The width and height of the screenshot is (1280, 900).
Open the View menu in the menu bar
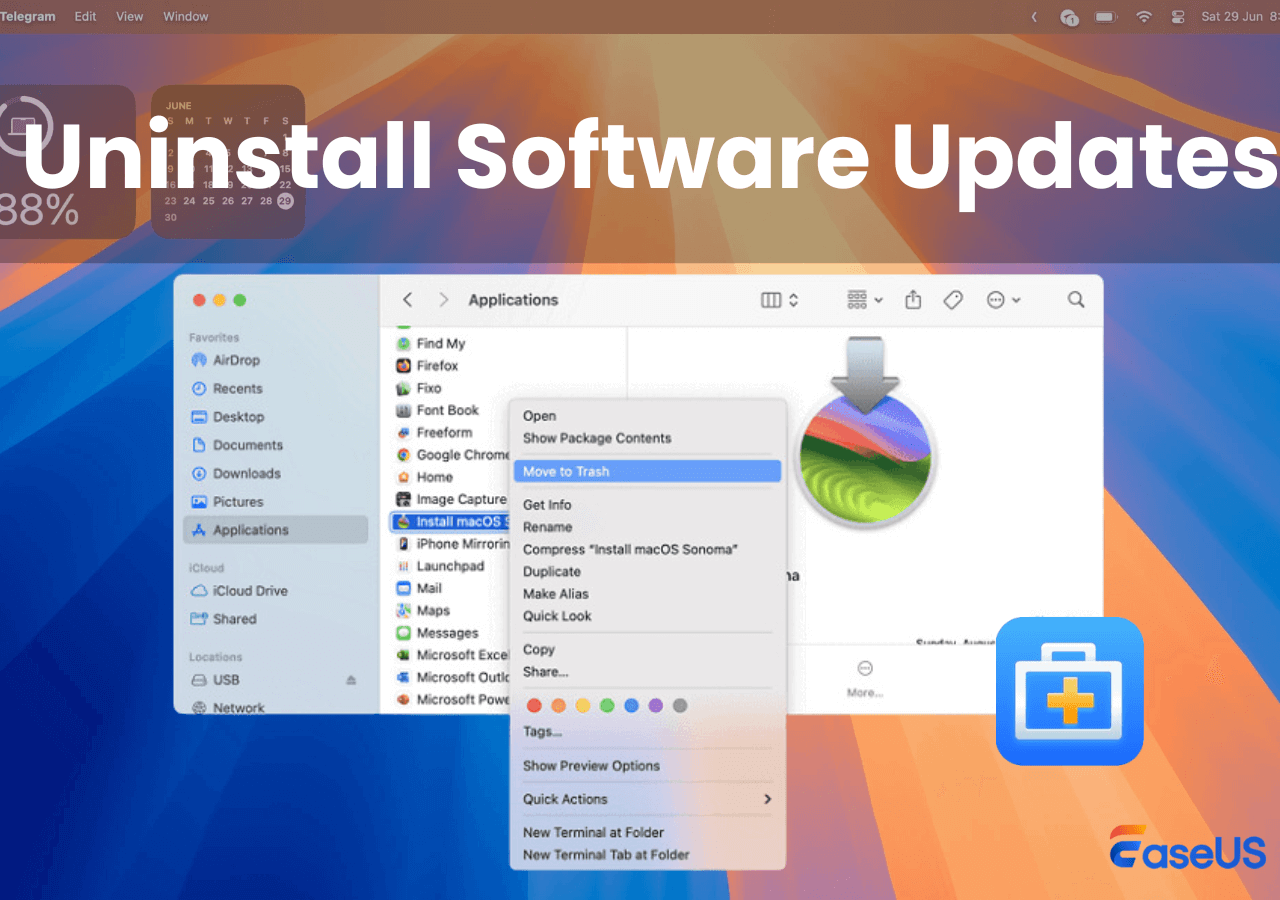[130, 16]
